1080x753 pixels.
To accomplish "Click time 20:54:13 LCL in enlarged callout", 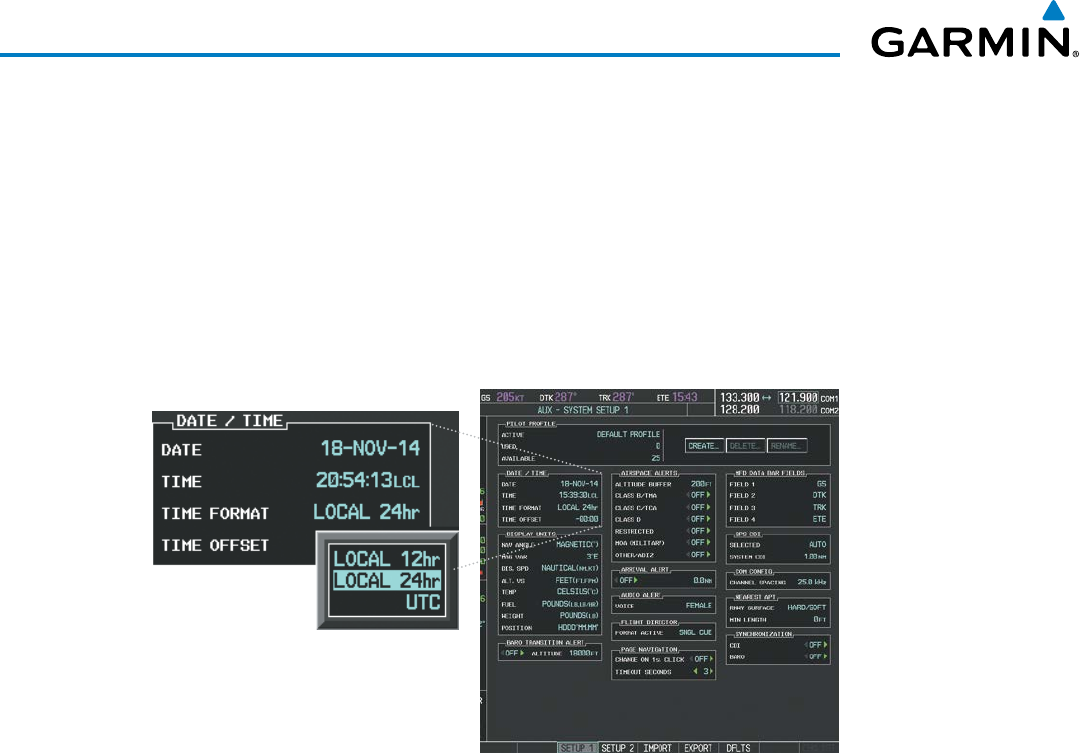I will point(367,480).
